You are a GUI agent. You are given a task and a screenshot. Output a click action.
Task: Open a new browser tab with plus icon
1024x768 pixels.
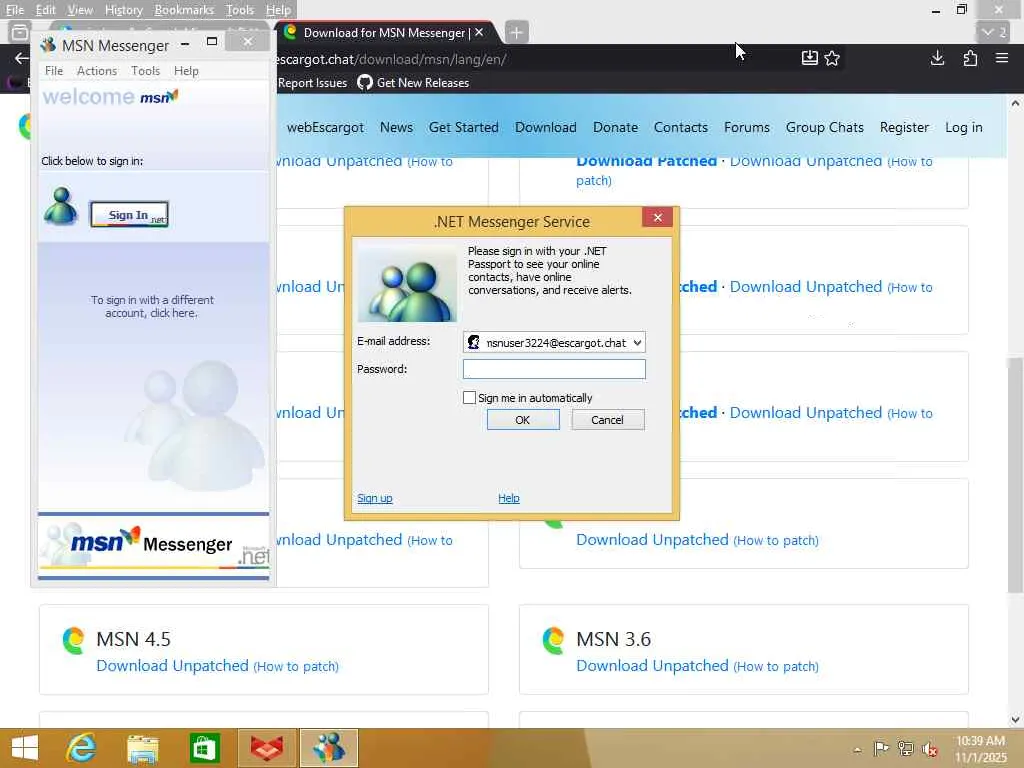(x=516, y=32)
